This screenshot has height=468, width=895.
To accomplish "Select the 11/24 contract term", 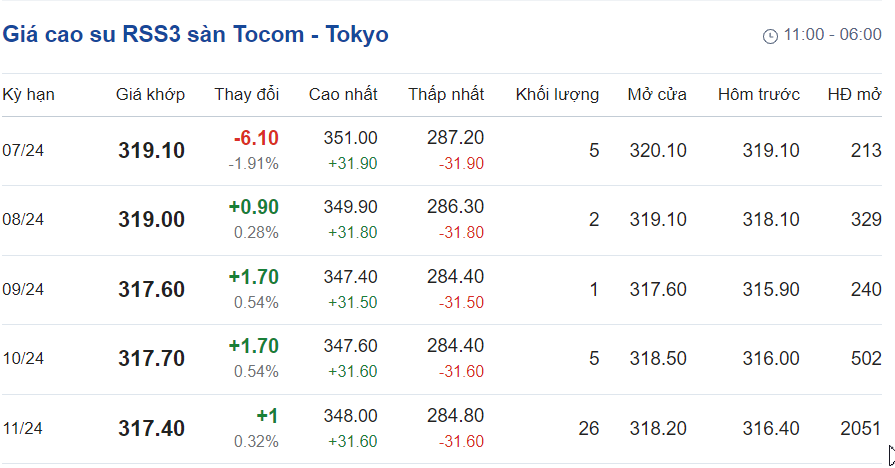I will (x=23, y=429).
